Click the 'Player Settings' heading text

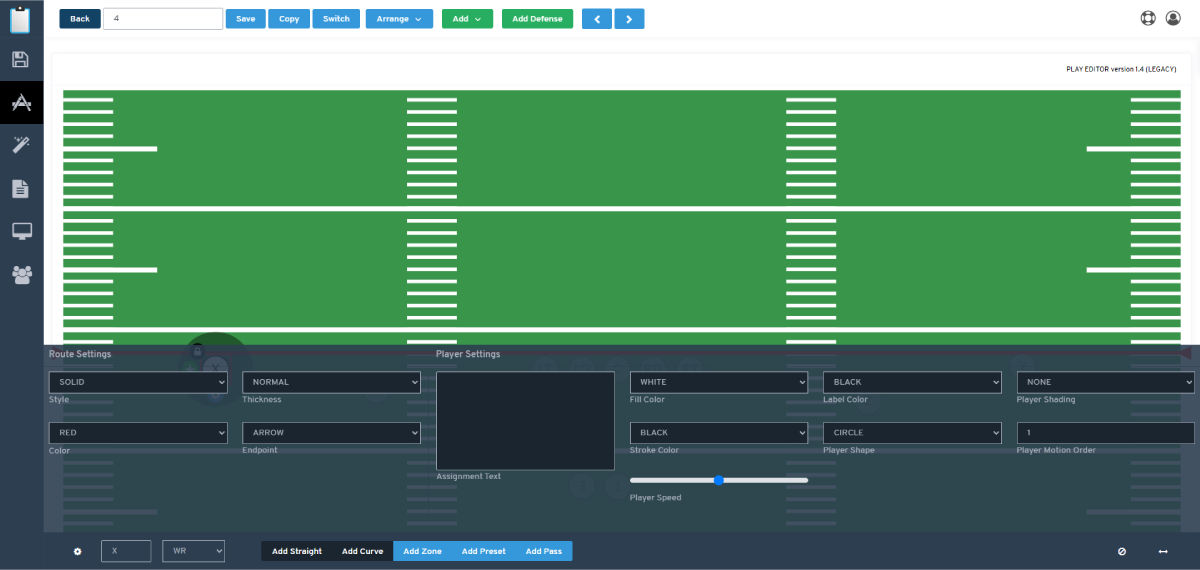[x=468, y=354]
